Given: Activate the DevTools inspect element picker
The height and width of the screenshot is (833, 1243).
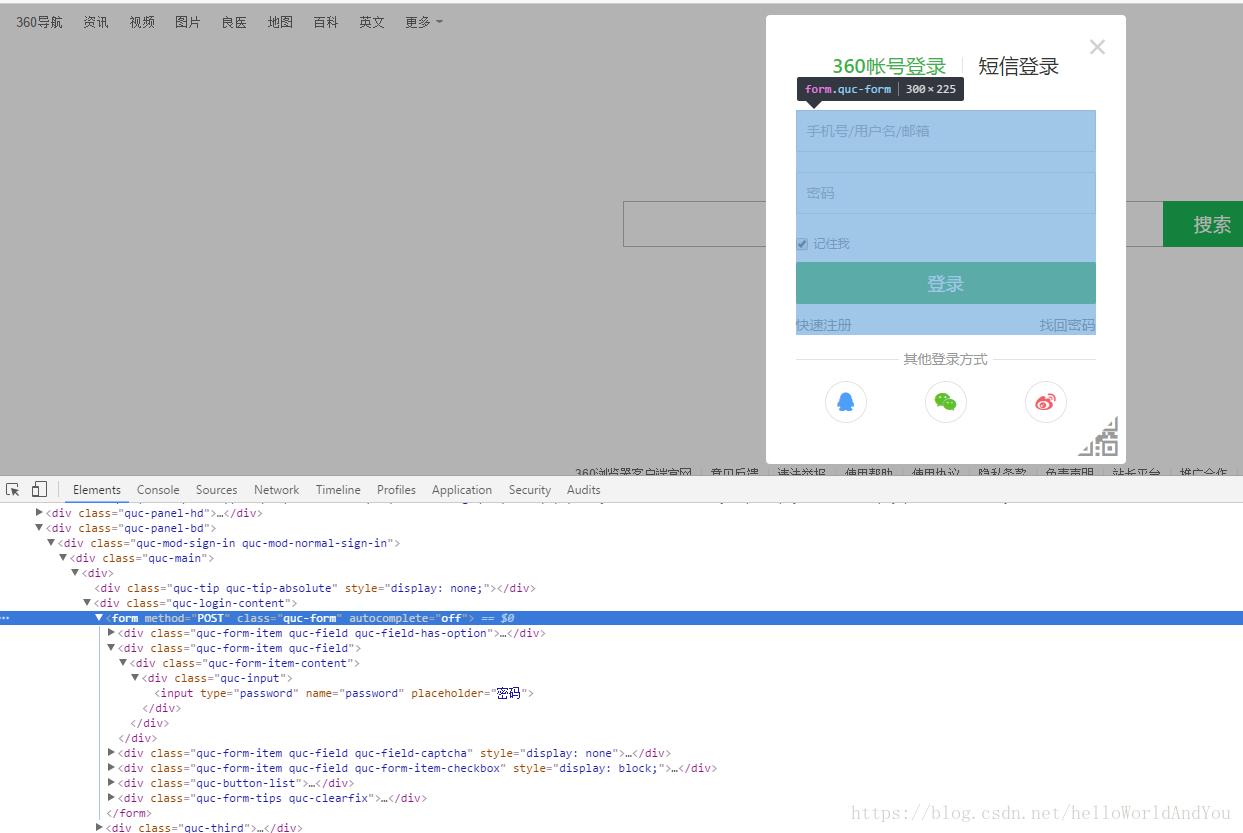Looking at the screenshot, I should click(x=13, y=489).
